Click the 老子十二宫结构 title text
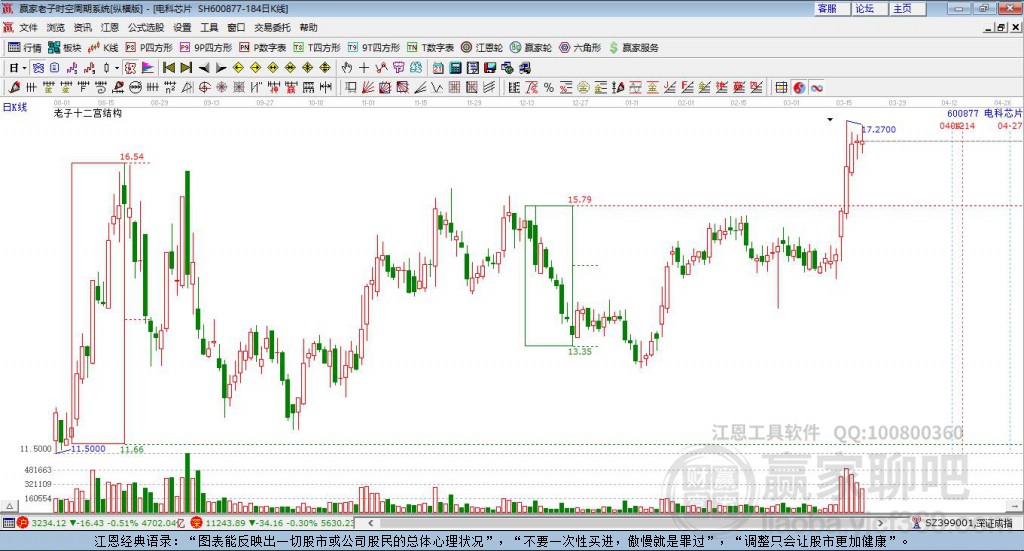Screen dimensions: 1024x551 pyautogui.click(x=88, y=113)
